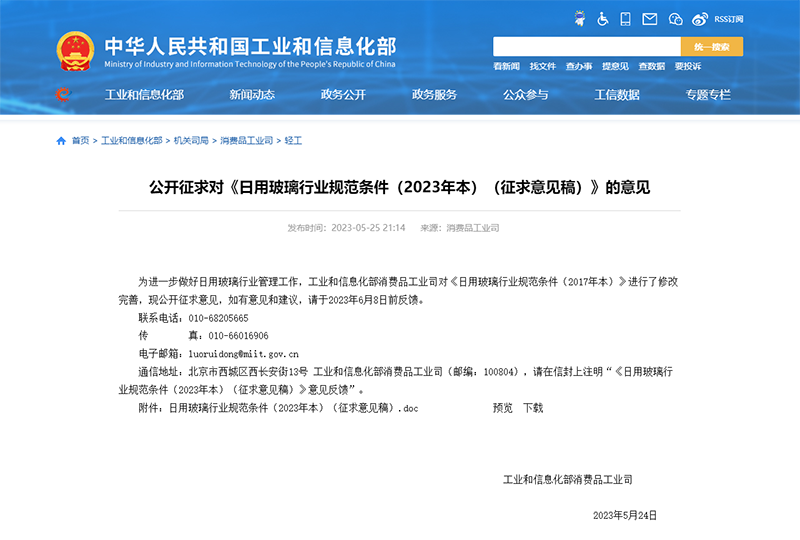Go to 轻工 in breadcrumb

coord(293,140)
